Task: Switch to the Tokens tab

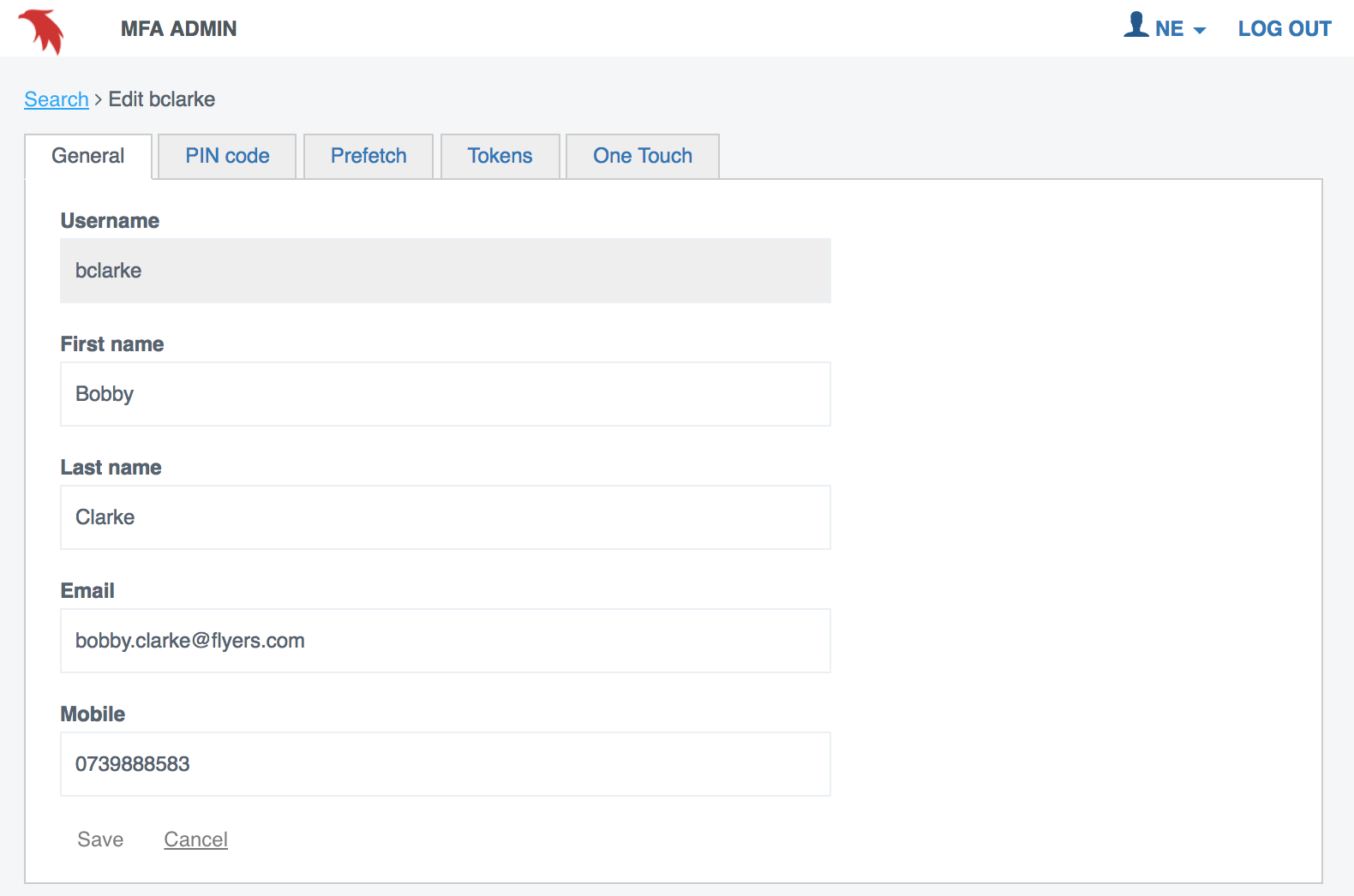Action: 500,156
